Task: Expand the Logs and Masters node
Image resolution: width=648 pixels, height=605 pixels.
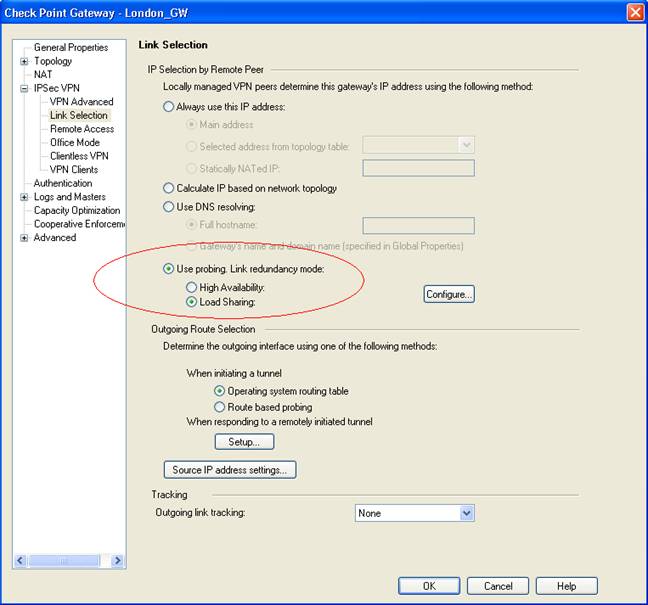Action: pyautogui.click(x=24, y=197)
